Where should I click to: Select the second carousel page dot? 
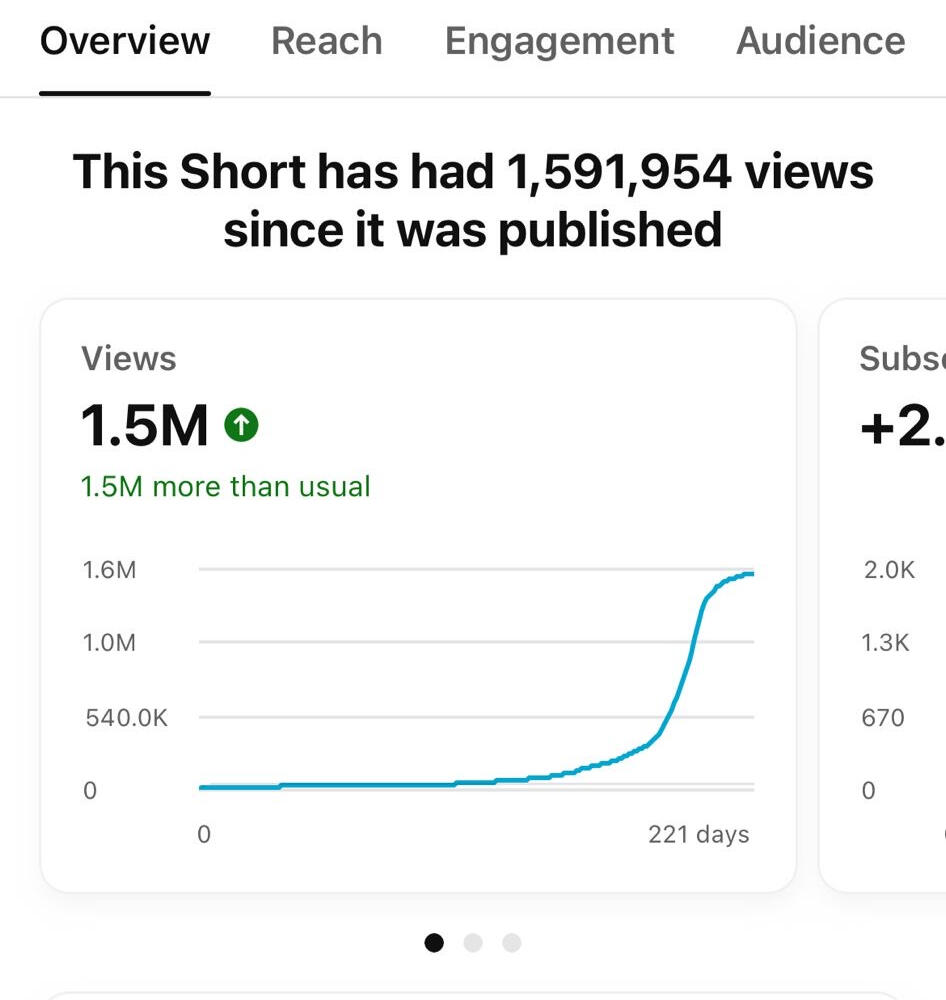coord(473,942)
